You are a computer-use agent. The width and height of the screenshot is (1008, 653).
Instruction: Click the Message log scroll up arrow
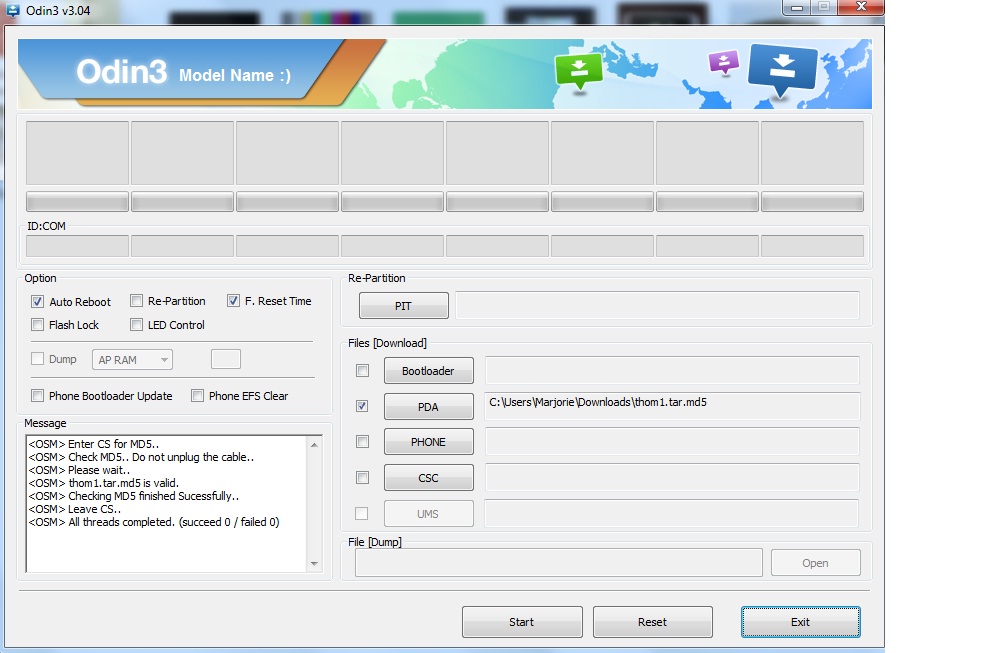click(x=314, y=445)
